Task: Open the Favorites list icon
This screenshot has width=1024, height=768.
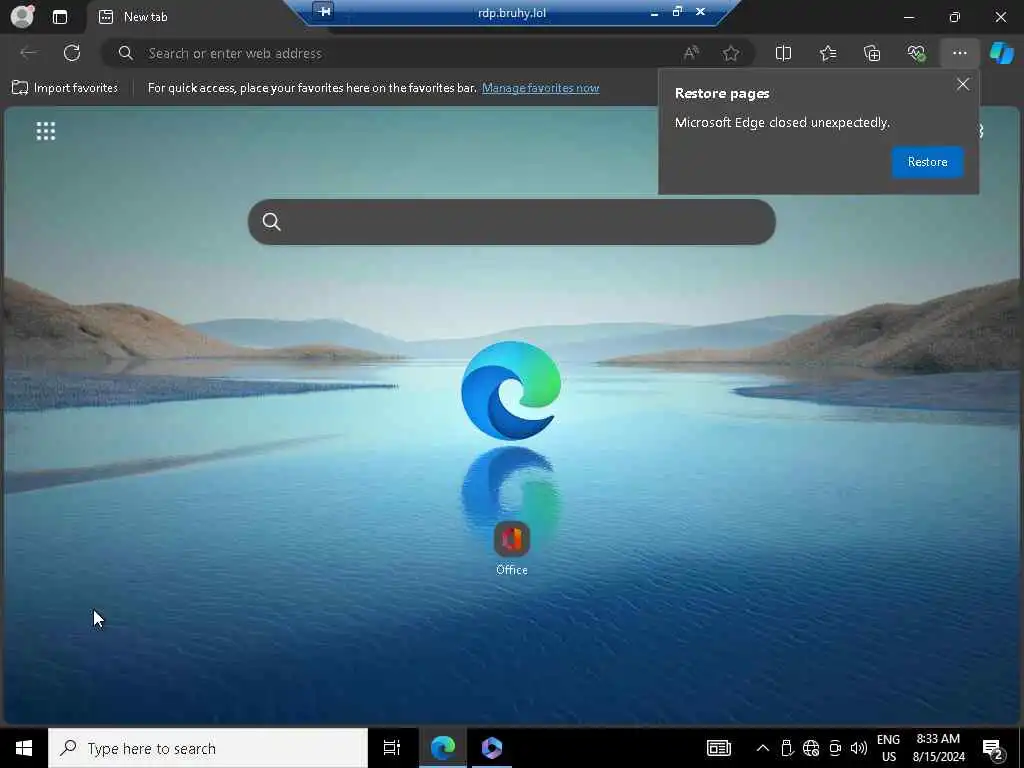Action: pos(828,54)
